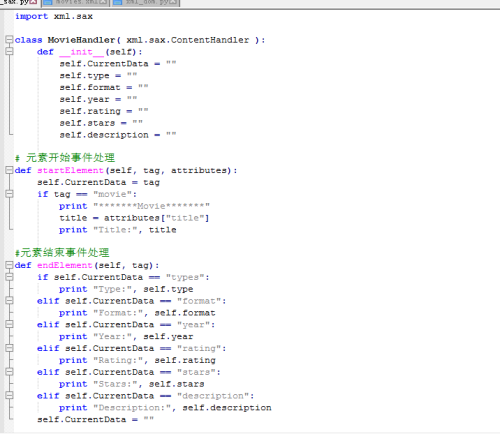
Task: Collapse the elif "year" fold marker
Action: [x=9, y=324]
